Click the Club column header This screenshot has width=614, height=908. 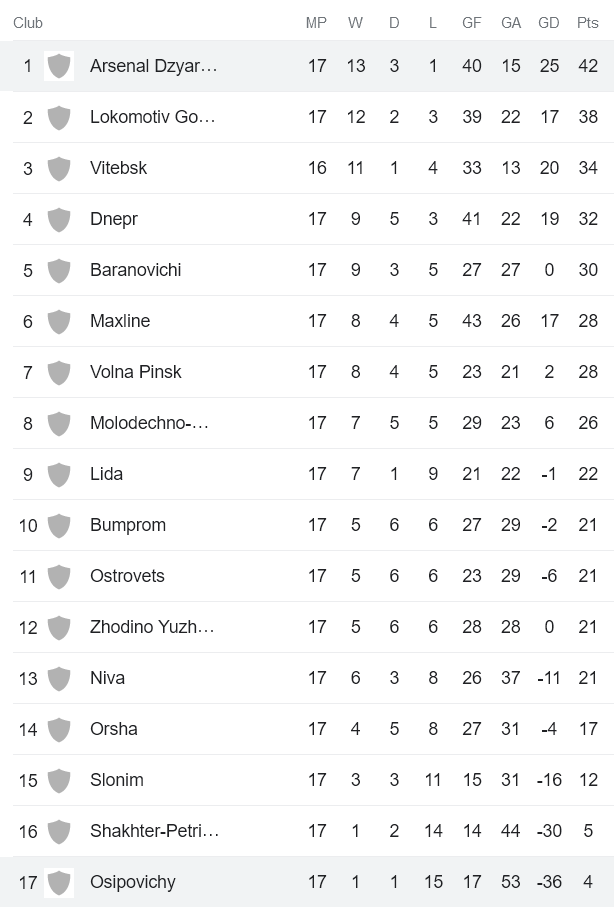point(28,23)
